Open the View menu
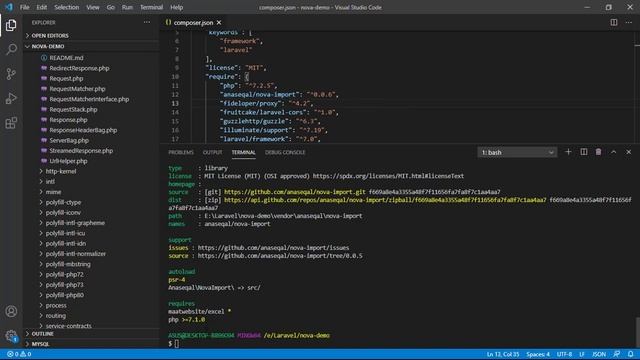This screenshot has height=360, width=640. point(93,7)
